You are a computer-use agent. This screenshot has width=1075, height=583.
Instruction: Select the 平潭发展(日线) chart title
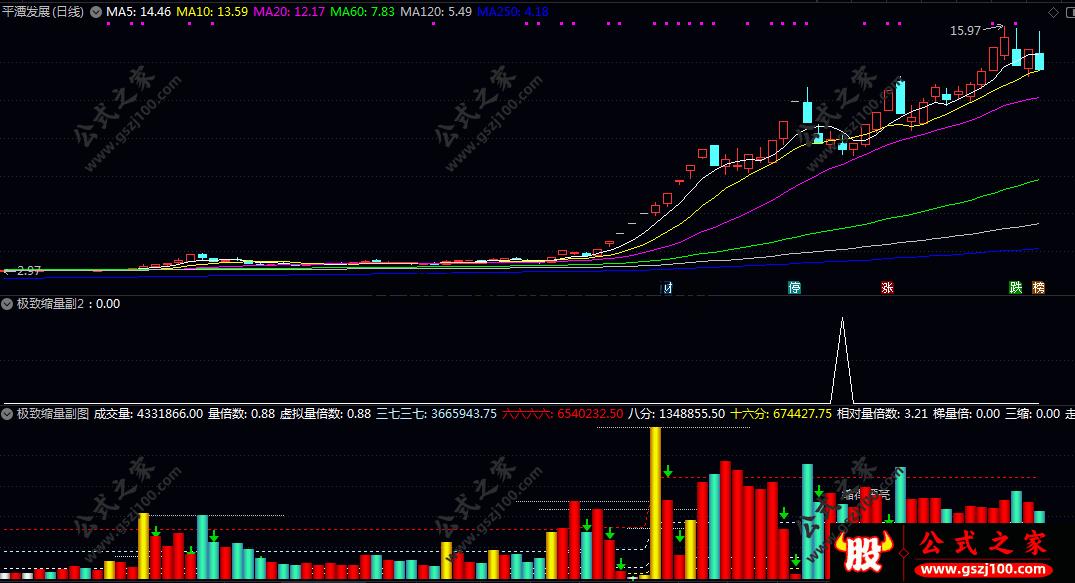point(43,12)
